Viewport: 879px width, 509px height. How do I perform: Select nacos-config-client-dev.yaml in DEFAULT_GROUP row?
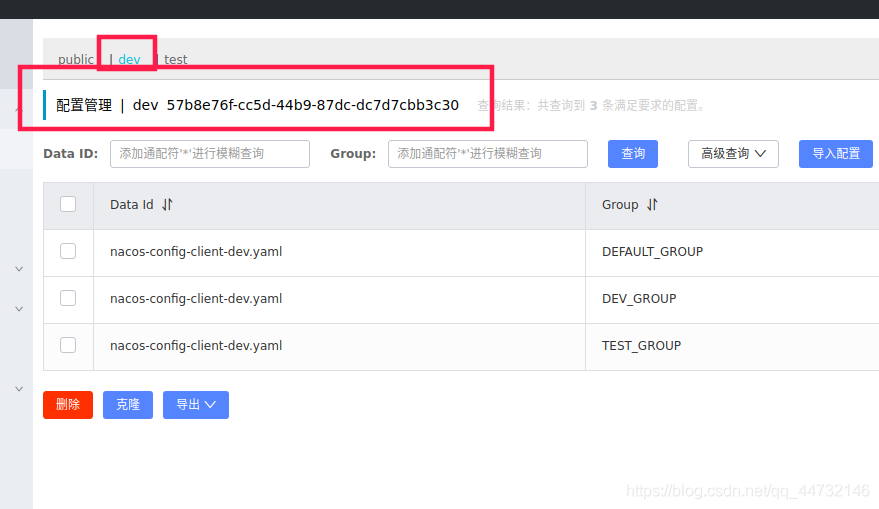point(196,252)
